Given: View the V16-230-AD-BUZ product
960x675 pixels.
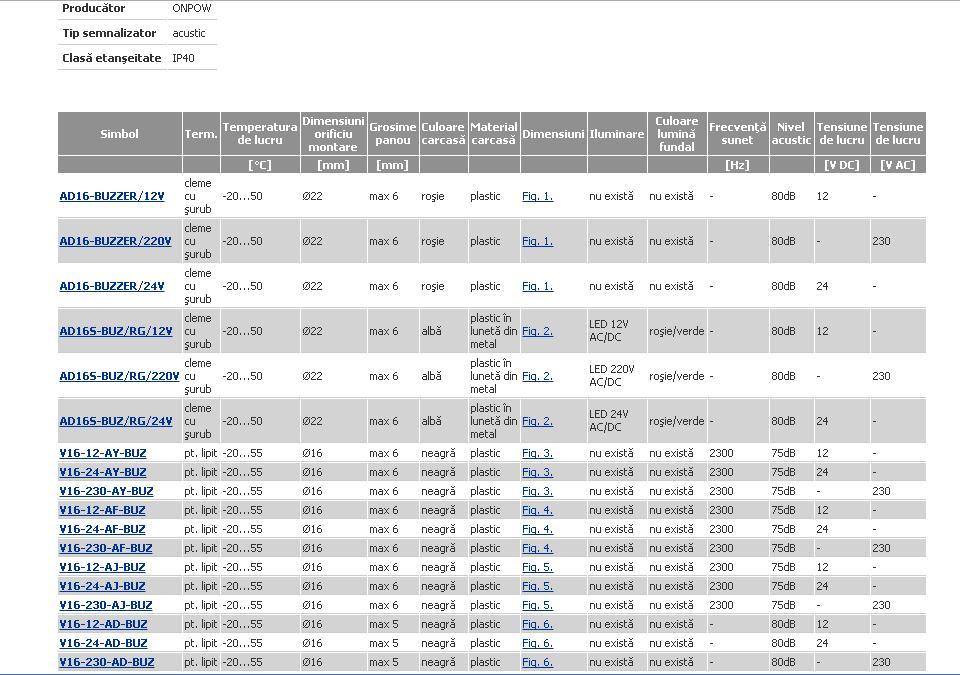Looking at the screenshot, I should click(107, 662).
